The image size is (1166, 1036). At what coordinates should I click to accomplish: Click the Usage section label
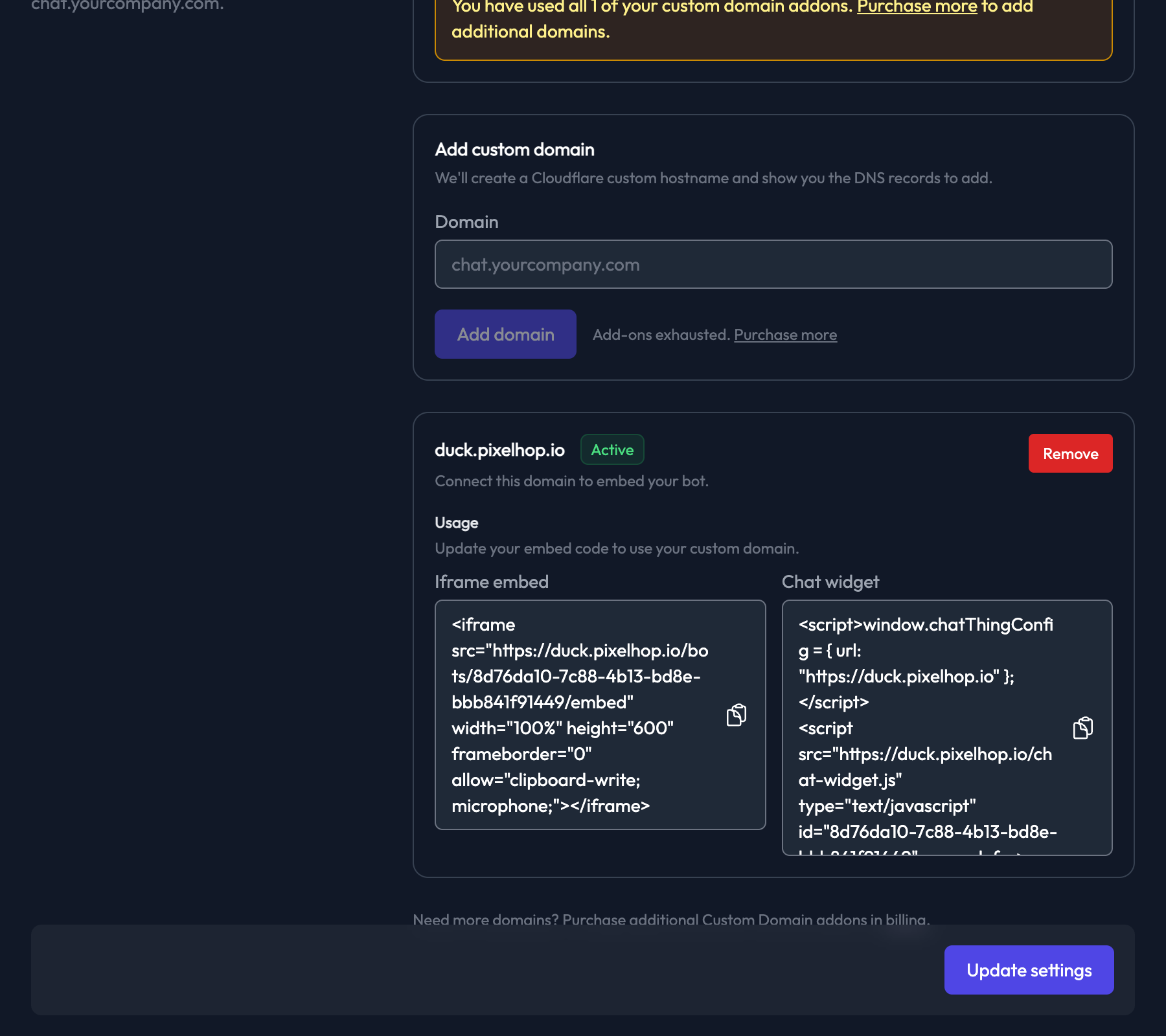[455, 522]
